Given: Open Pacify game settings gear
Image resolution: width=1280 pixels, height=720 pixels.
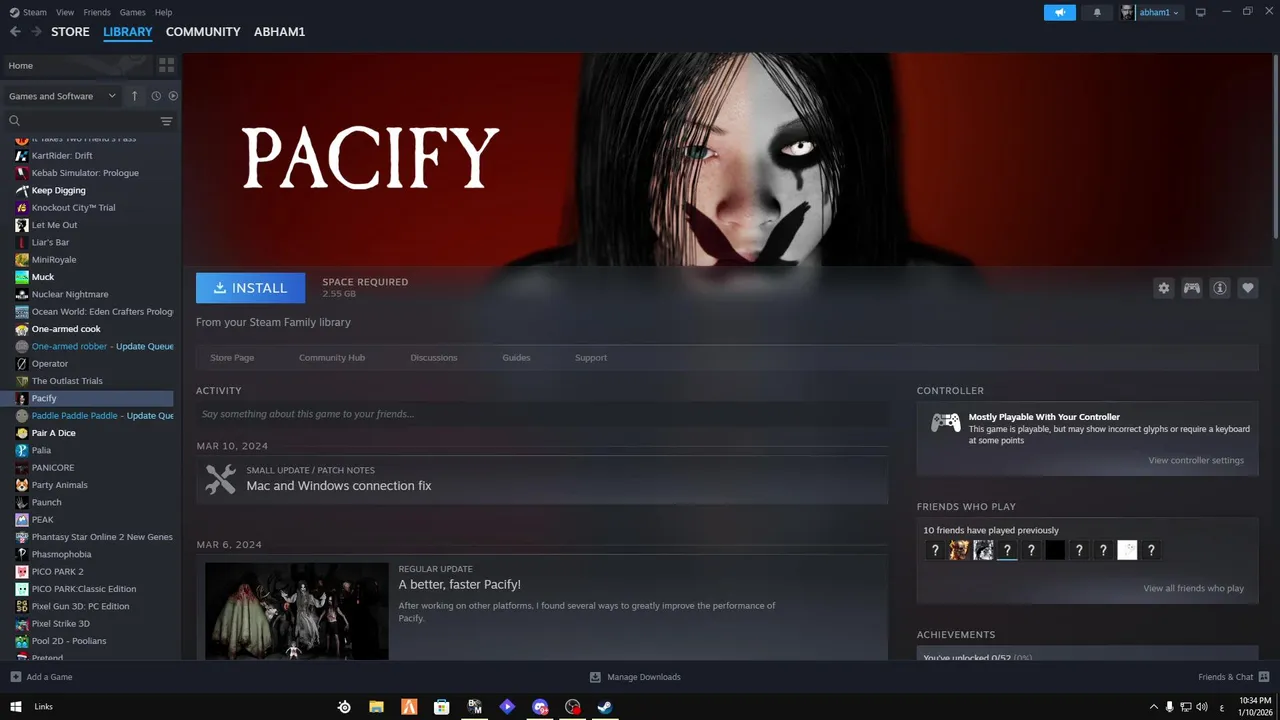Looking at the screenshot, I should coord(1164,288).
